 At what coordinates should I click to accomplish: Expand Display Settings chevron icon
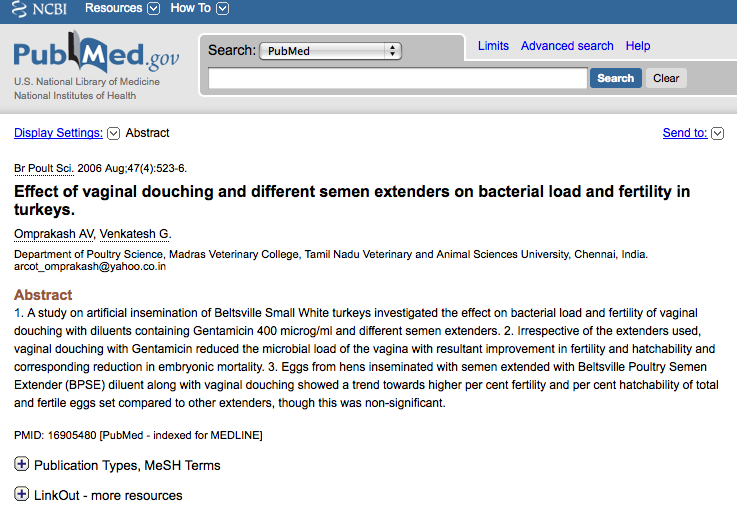tap(113, 133)
